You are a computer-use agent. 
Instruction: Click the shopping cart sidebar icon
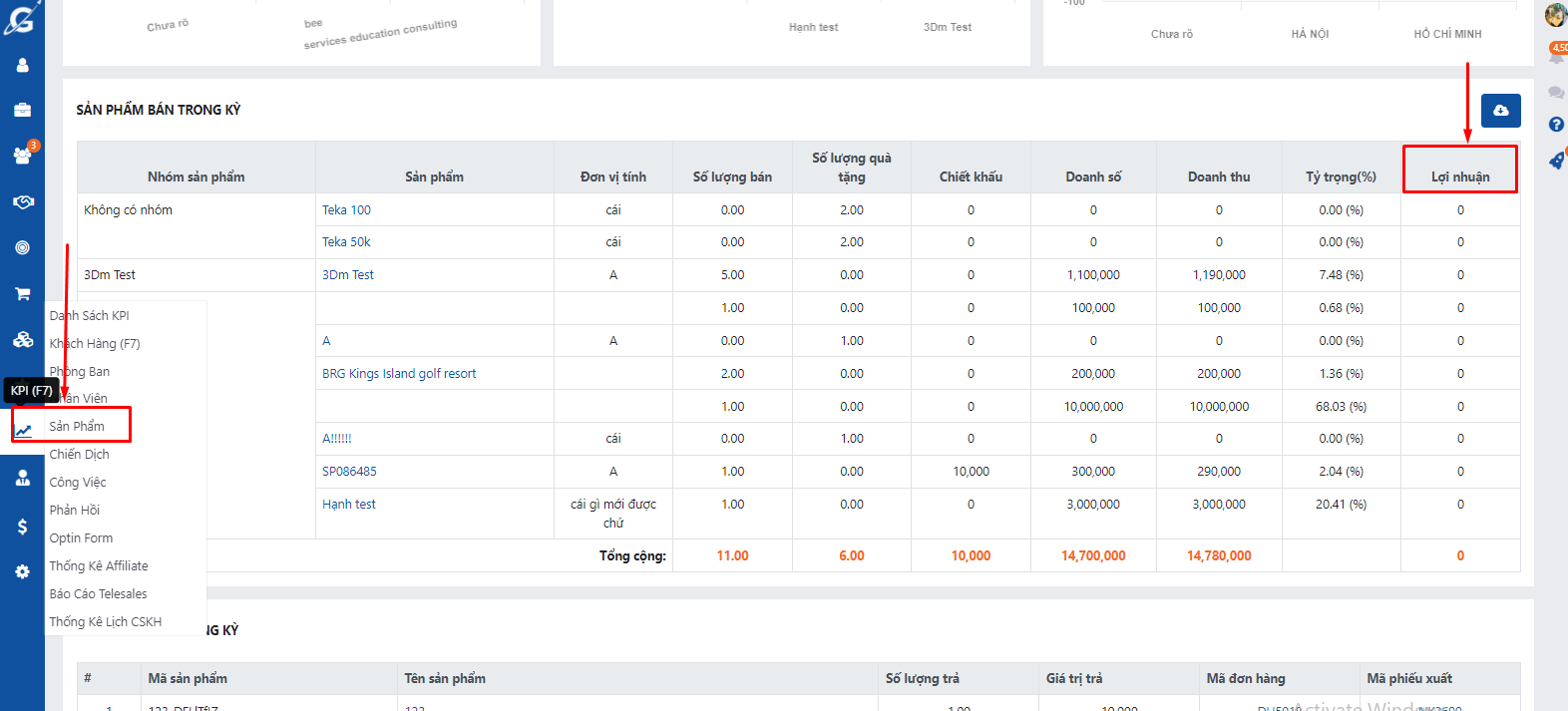tap(22, 294)
